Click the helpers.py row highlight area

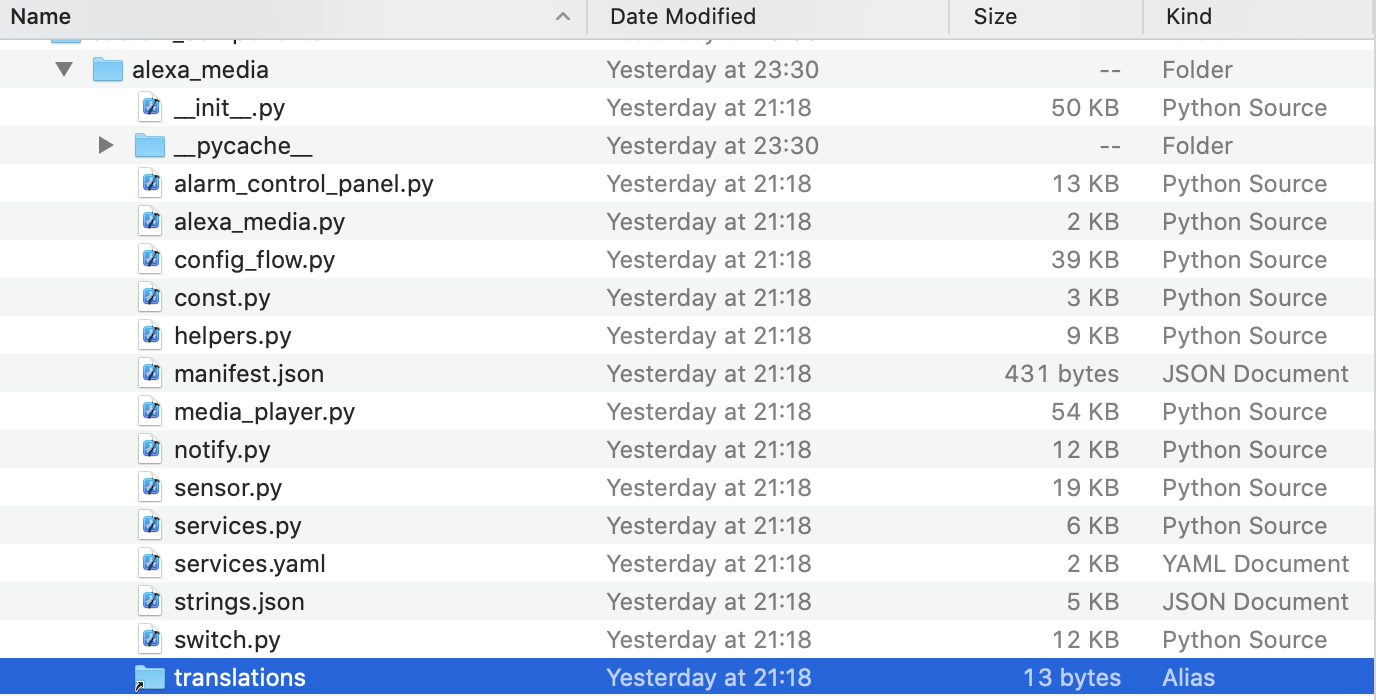click(400, 335)
